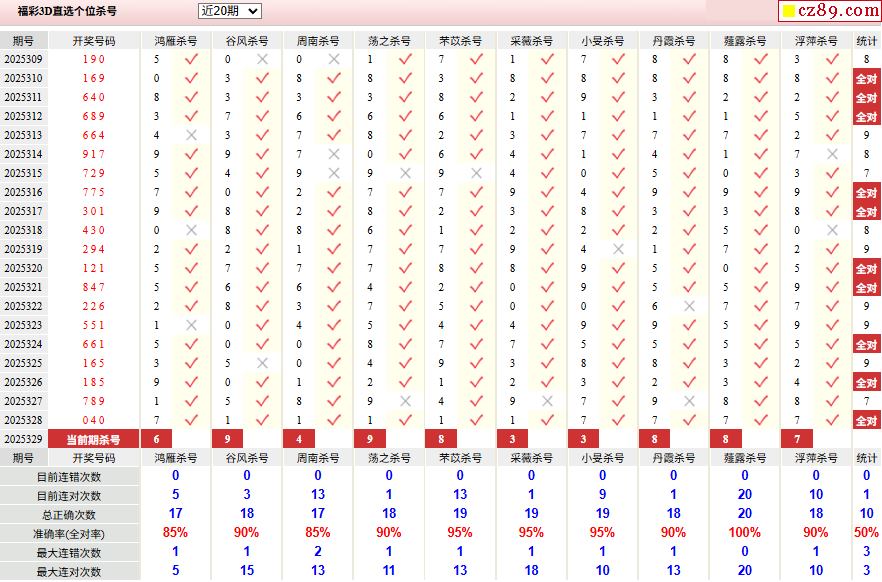Click the gray X for 周南杀号 in row 2025309
882x582 pixels.
[334, 59]
